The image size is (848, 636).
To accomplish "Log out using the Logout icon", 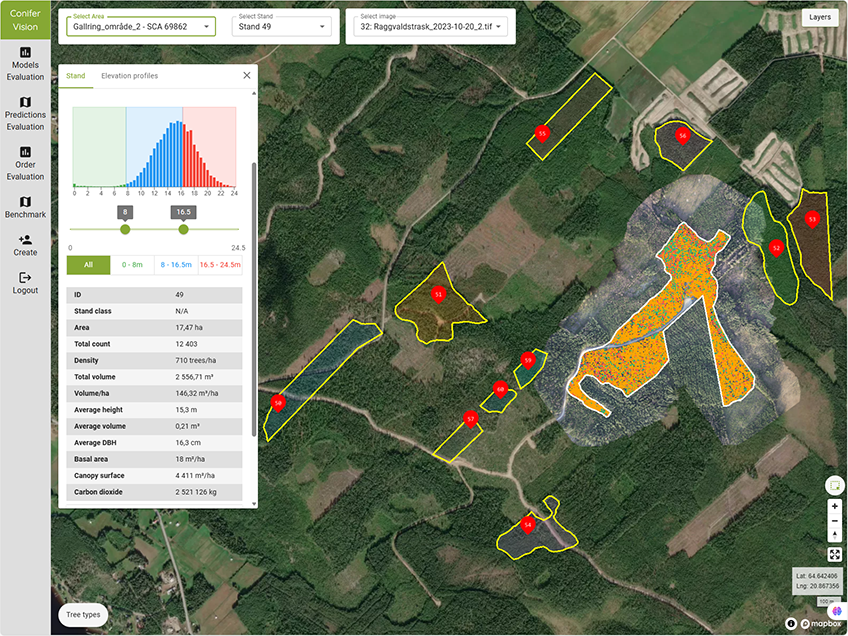I will [25, 278].
